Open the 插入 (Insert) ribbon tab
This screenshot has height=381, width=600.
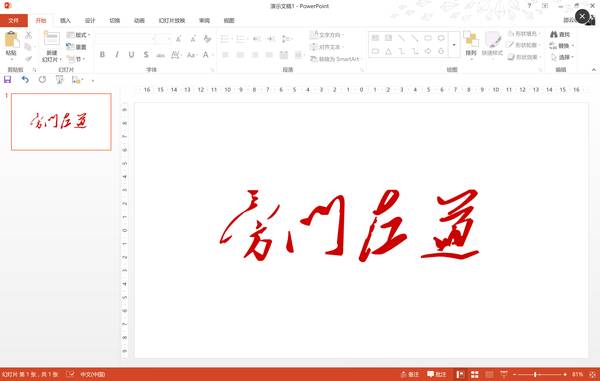65,21
